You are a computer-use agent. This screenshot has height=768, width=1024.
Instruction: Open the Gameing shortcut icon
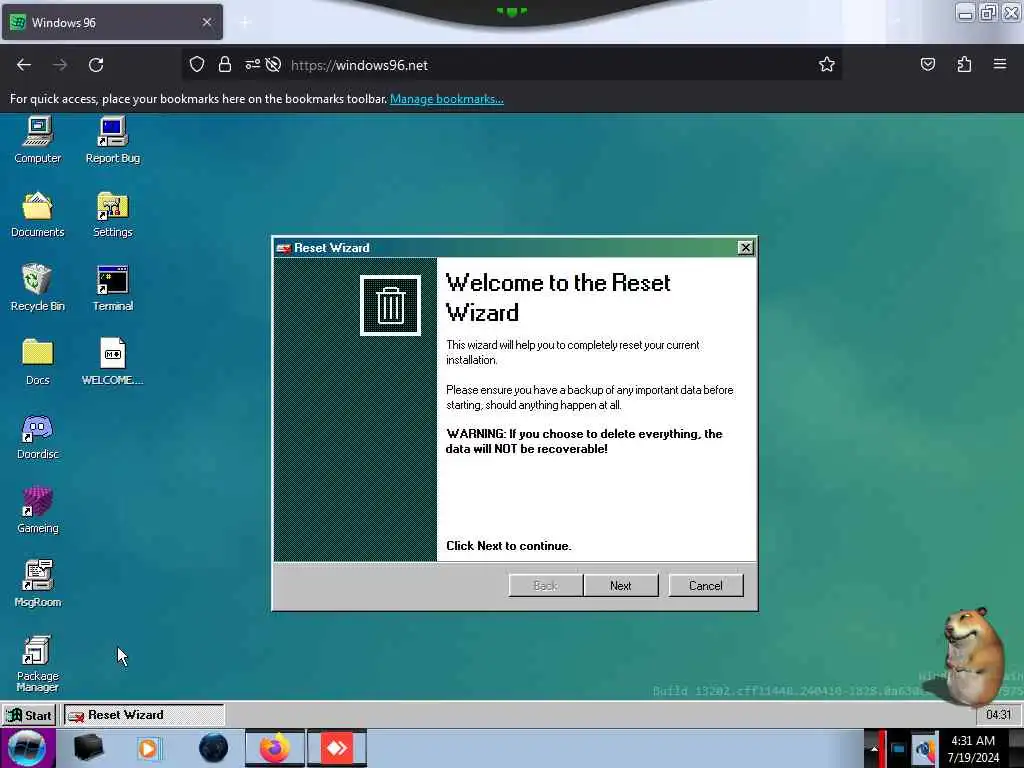tap(38, 510)
